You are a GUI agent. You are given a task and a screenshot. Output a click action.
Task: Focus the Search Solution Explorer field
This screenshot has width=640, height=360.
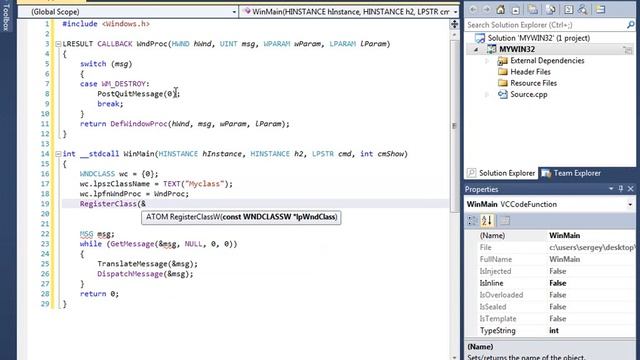pyautogui.click(x=545, y=25)
